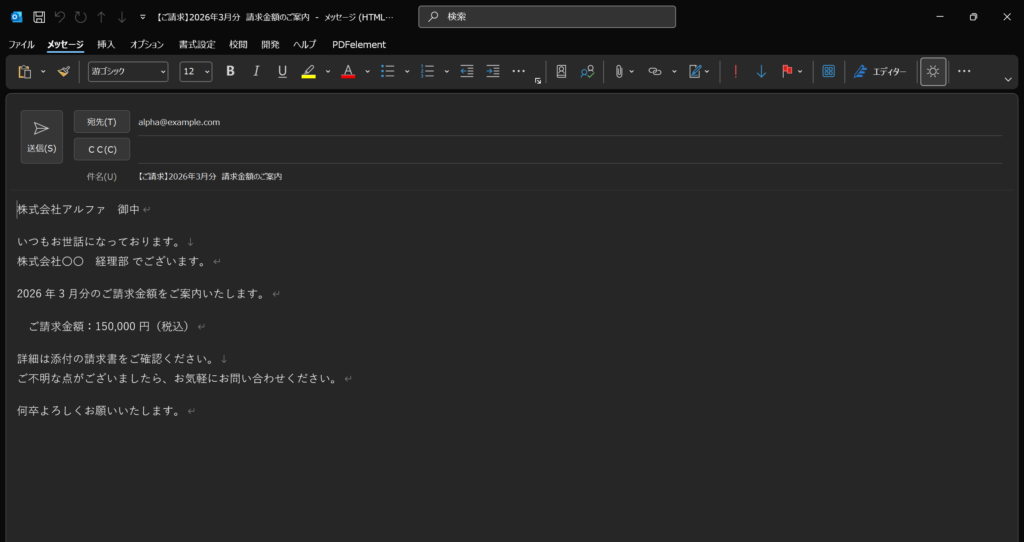Screen dimensions: 1024x542
Task: Click the Check Names icon
Action: (x=587, y=72)
